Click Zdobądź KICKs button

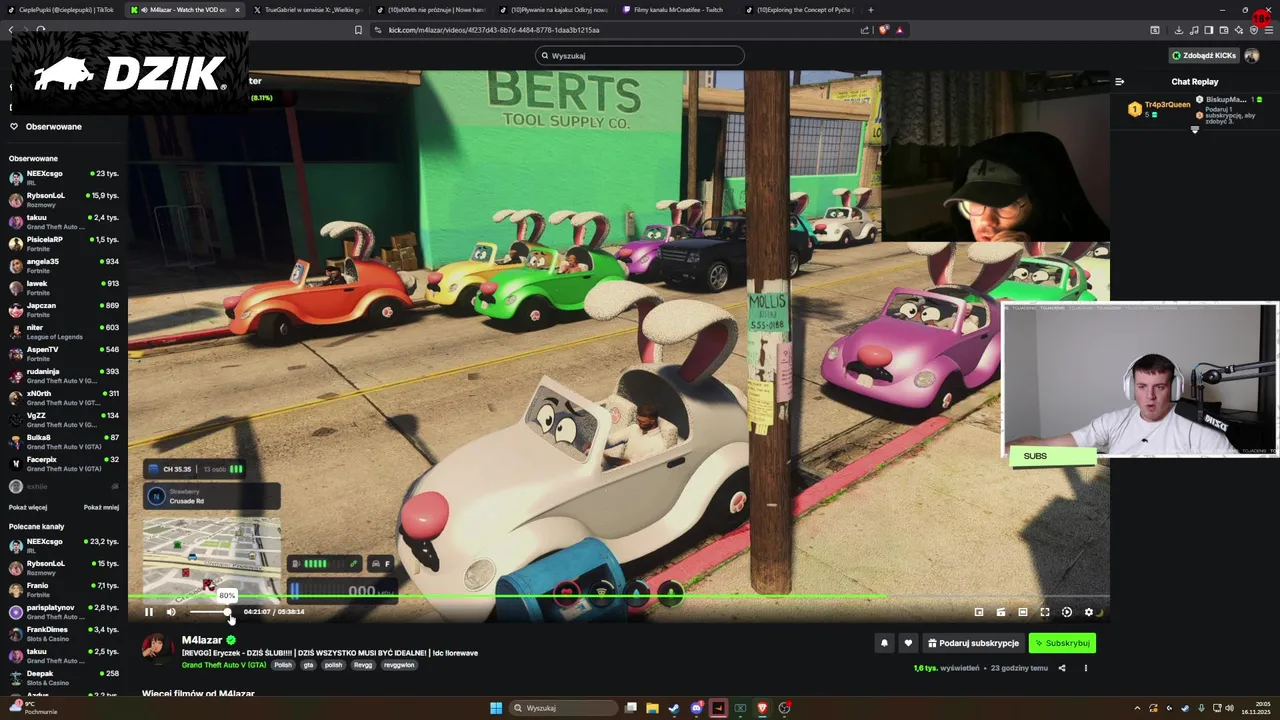(1204, 56)
